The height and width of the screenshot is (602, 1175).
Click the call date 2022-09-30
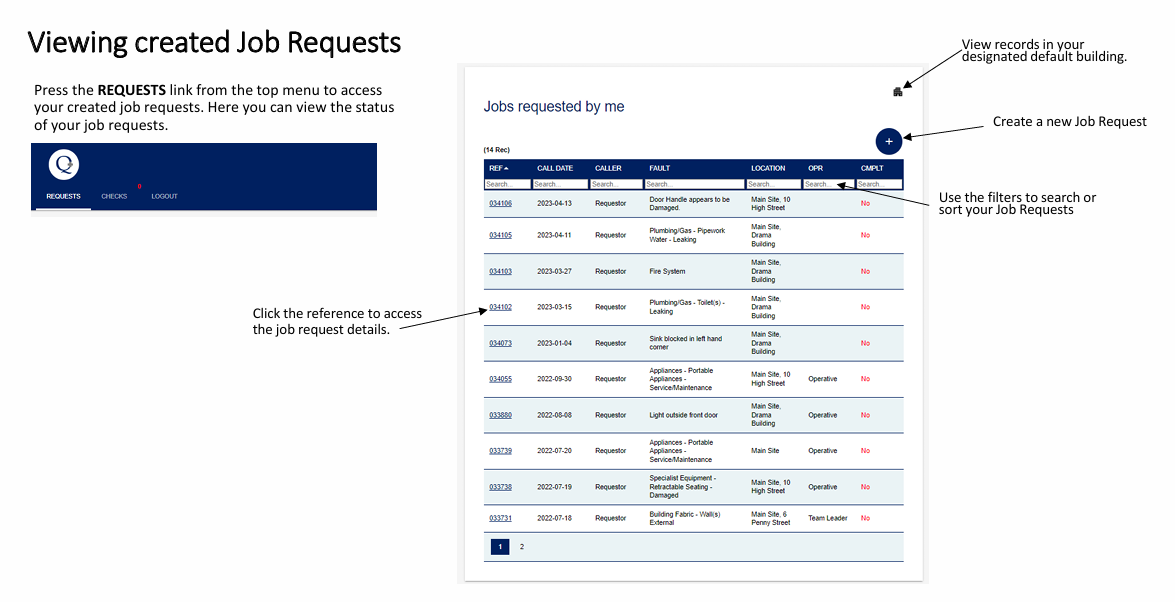click(x=555, y=379)
